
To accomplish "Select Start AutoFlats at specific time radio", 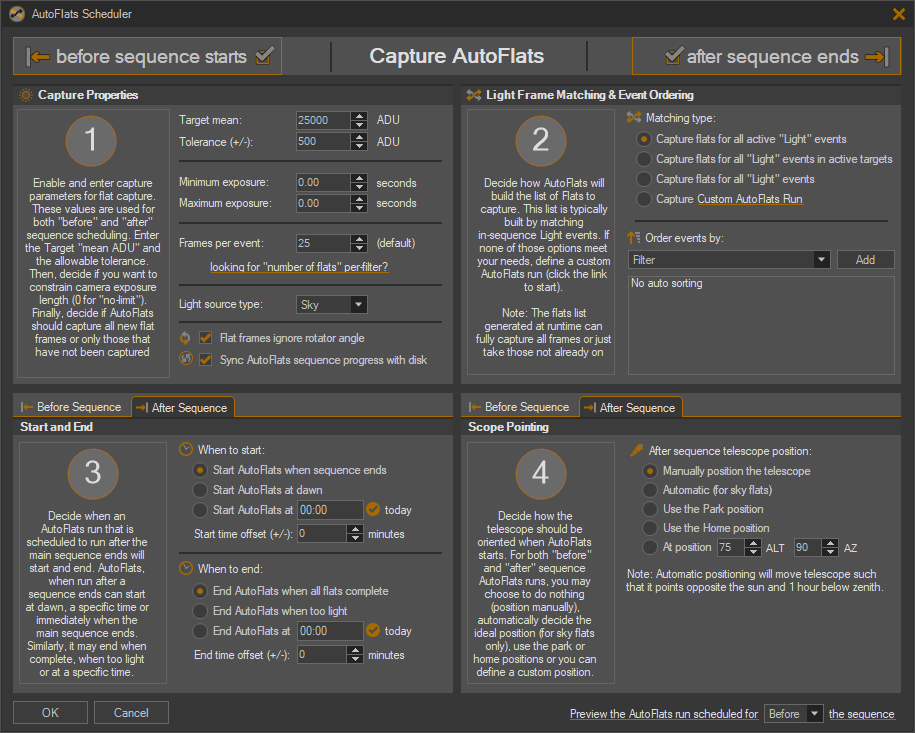I will (x=200, y=509).
